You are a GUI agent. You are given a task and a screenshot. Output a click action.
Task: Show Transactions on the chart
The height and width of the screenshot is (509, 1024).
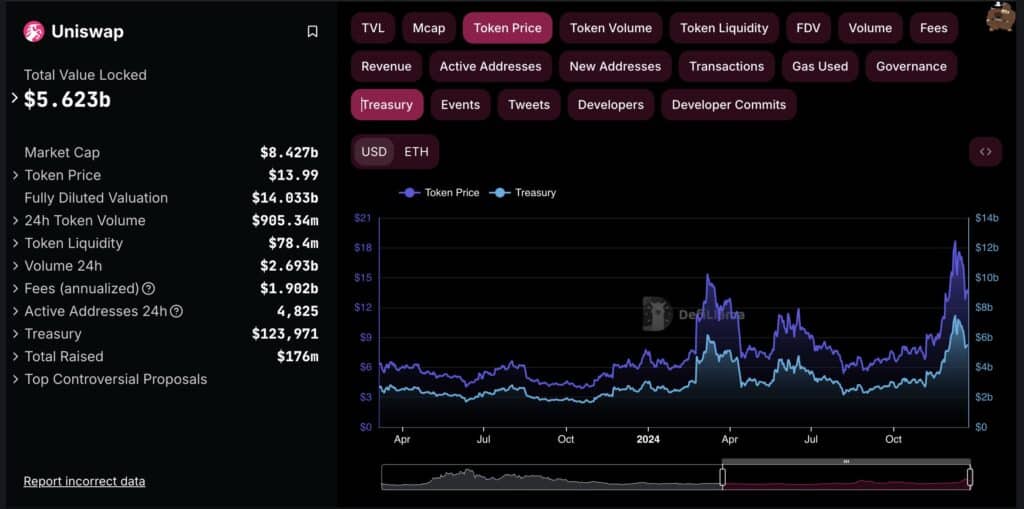(727, 67)
